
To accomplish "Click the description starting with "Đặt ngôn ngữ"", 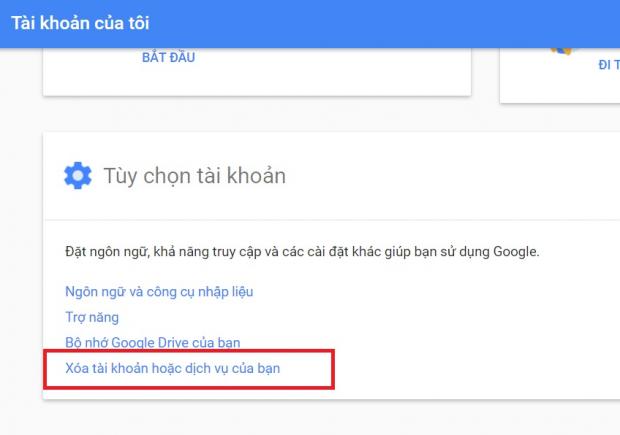I will click(300, 251).
